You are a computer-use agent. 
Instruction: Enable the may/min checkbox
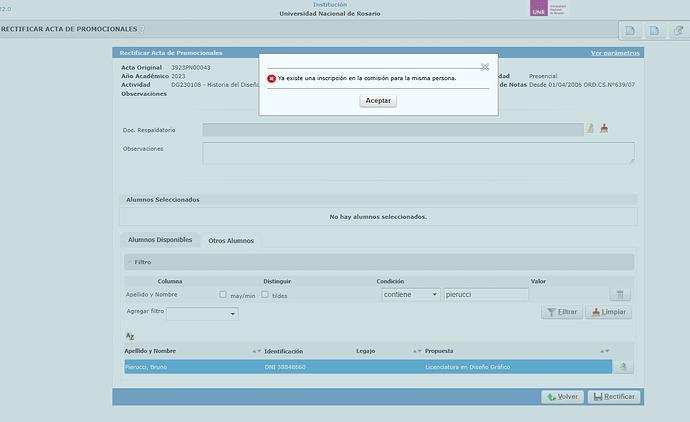tap(223, 294)
